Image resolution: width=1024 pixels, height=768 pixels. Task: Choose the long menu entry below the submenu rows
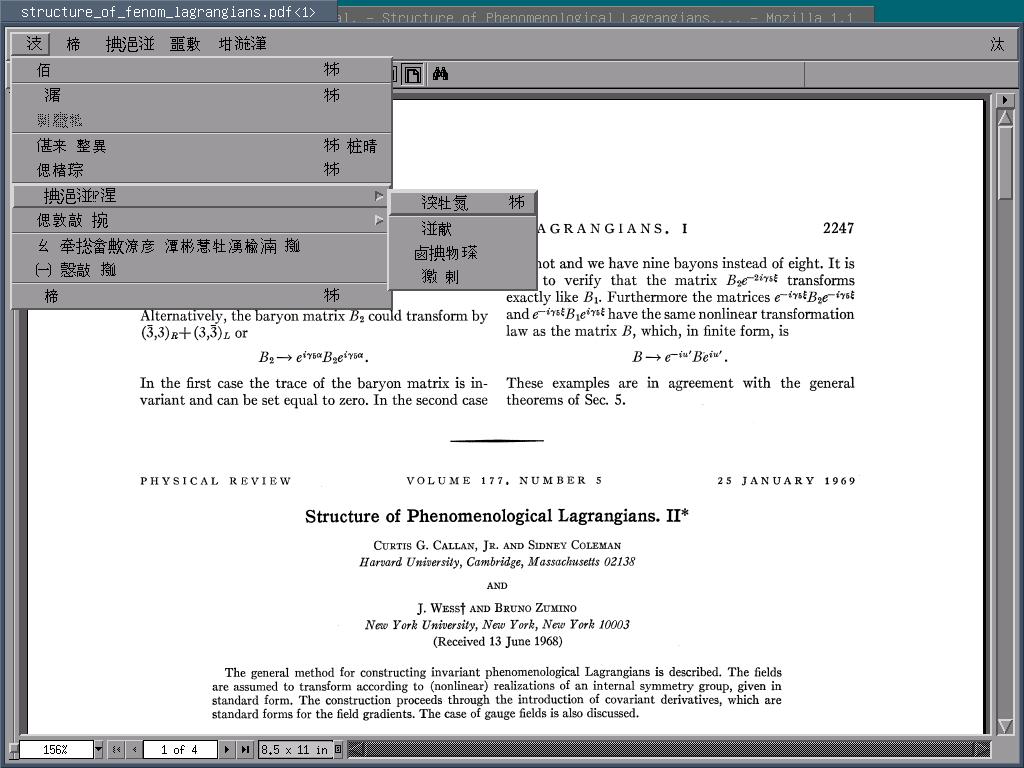[201, 246]
